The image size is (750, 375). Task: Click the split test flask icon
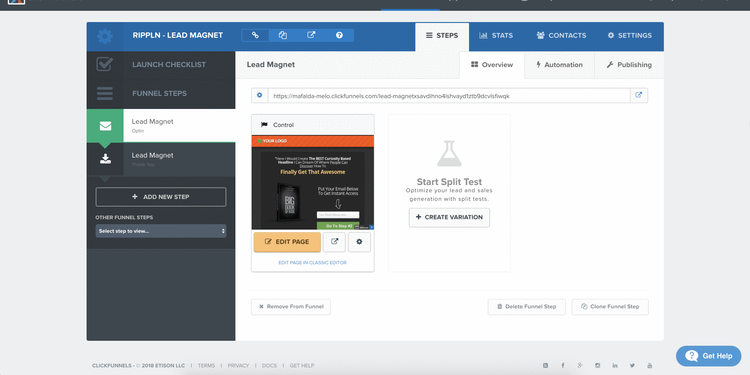449,154
